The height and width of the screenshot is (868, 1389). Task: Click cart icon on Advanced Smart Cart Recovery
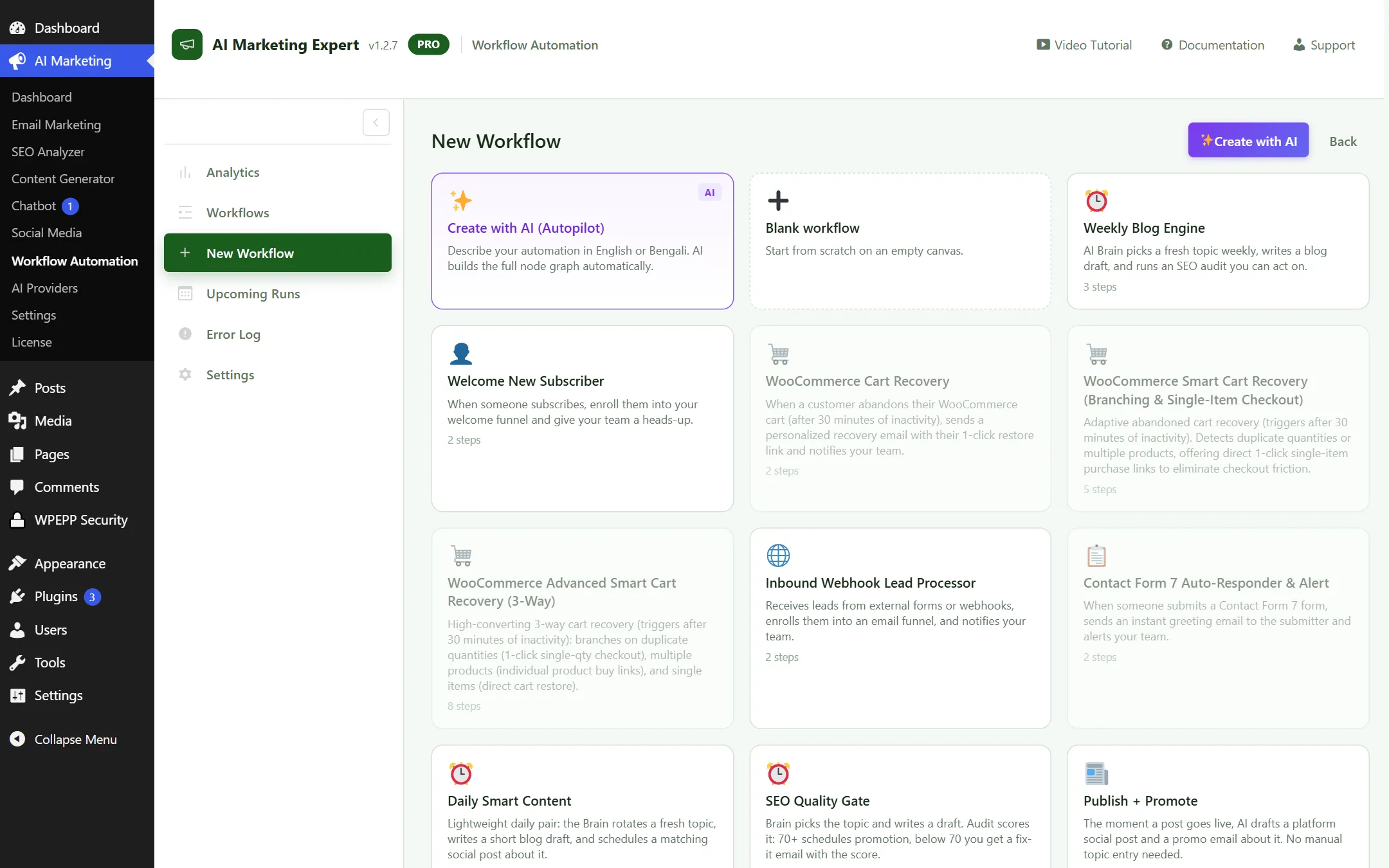461,556
